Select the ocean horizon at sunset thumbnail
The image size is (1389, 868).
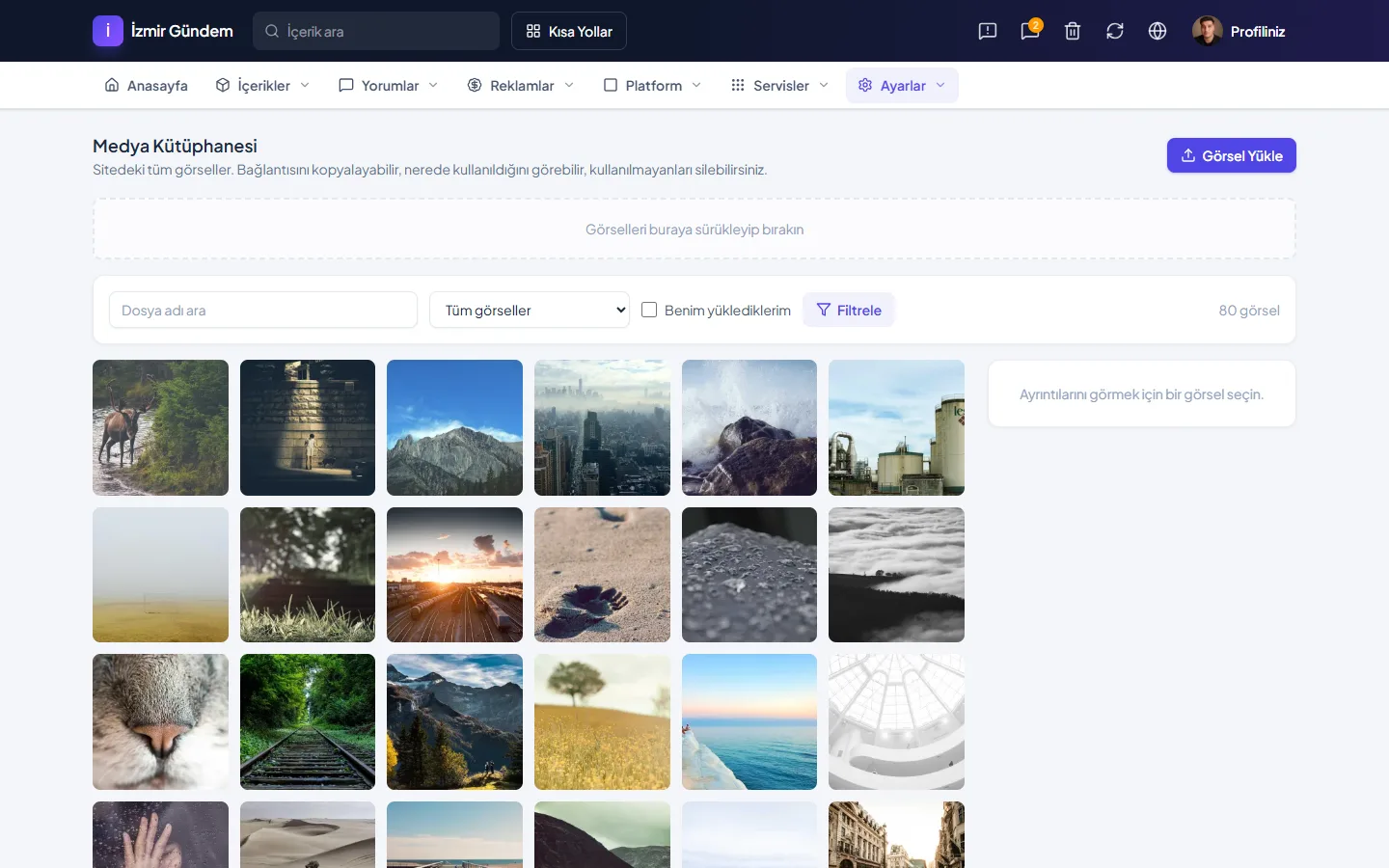(x=749, y=721)
